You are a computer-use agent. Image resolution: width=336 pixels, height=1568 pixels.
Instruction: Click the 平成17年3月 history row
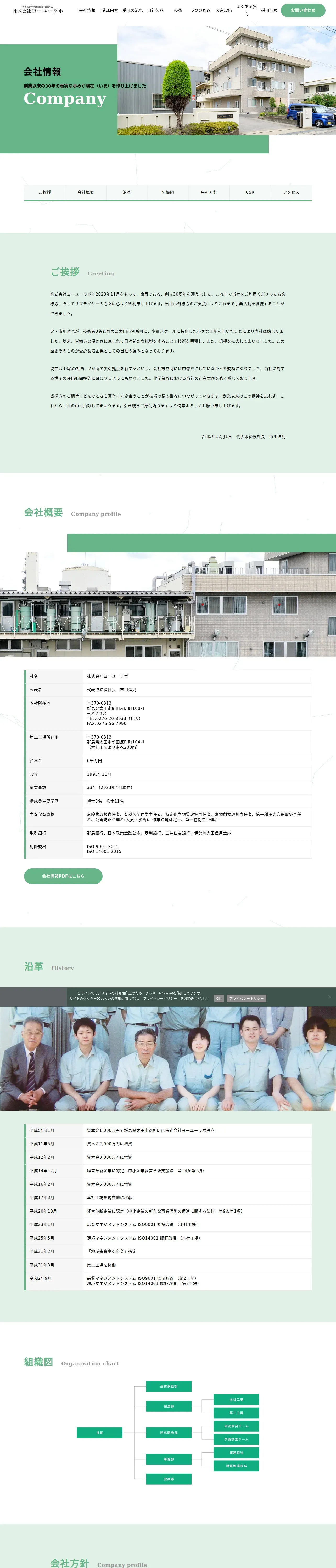click(x=168, y=1197)
